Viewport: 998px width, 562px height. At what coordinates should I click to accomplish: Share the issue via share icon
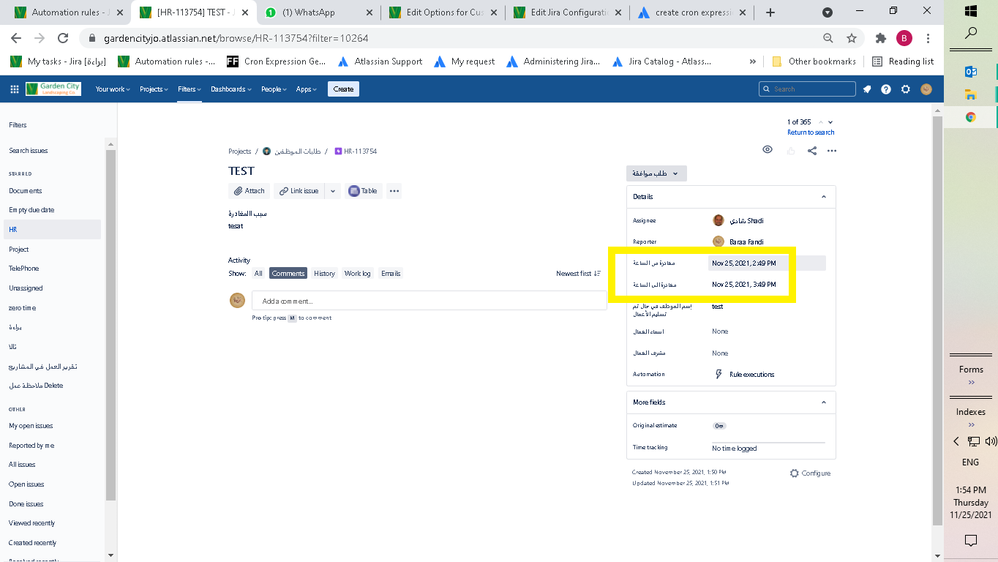812,151
